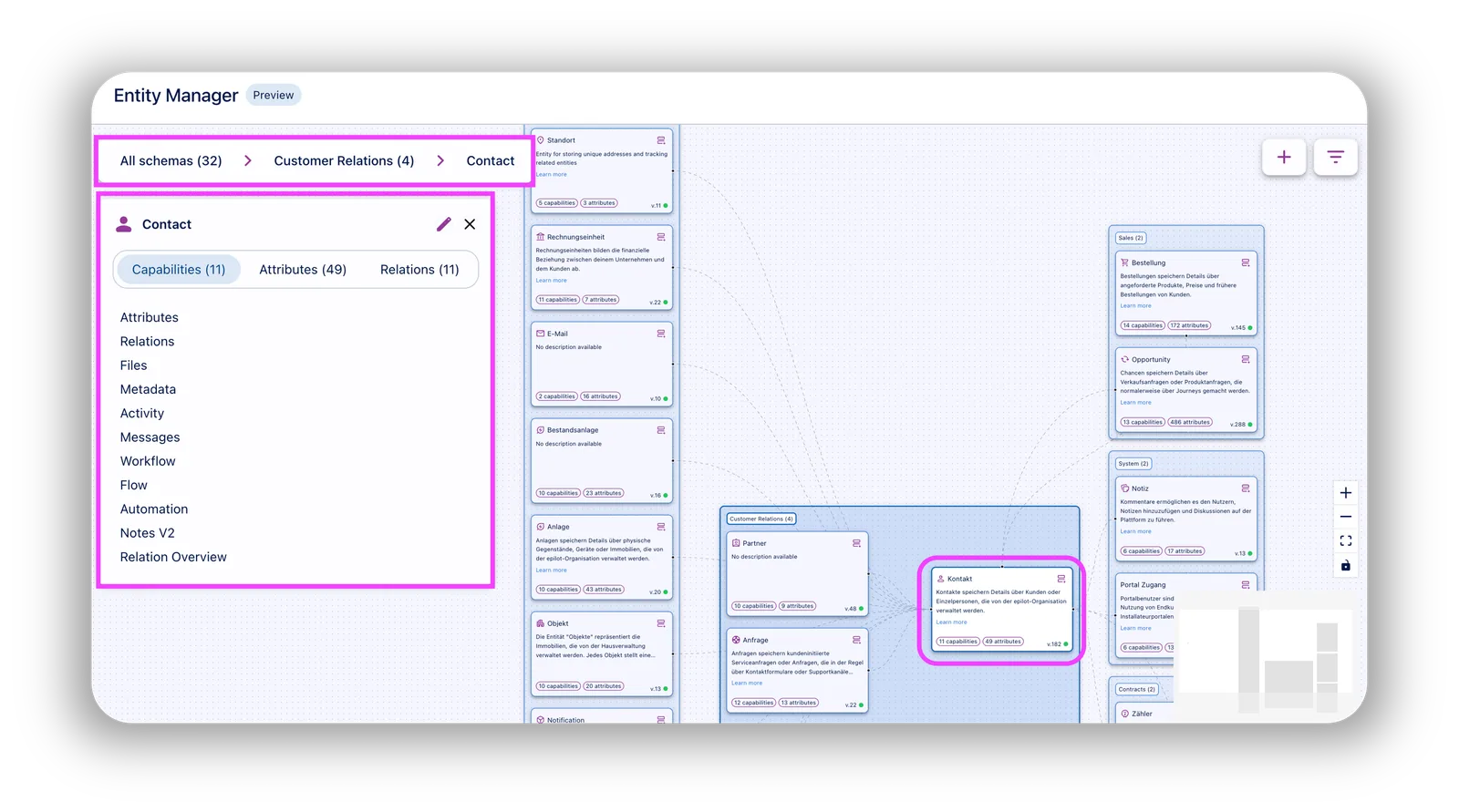Go to Customer Relations (4) breadcrumb
The width and height of the screenshot is (1459, 812).
[344, 160]
